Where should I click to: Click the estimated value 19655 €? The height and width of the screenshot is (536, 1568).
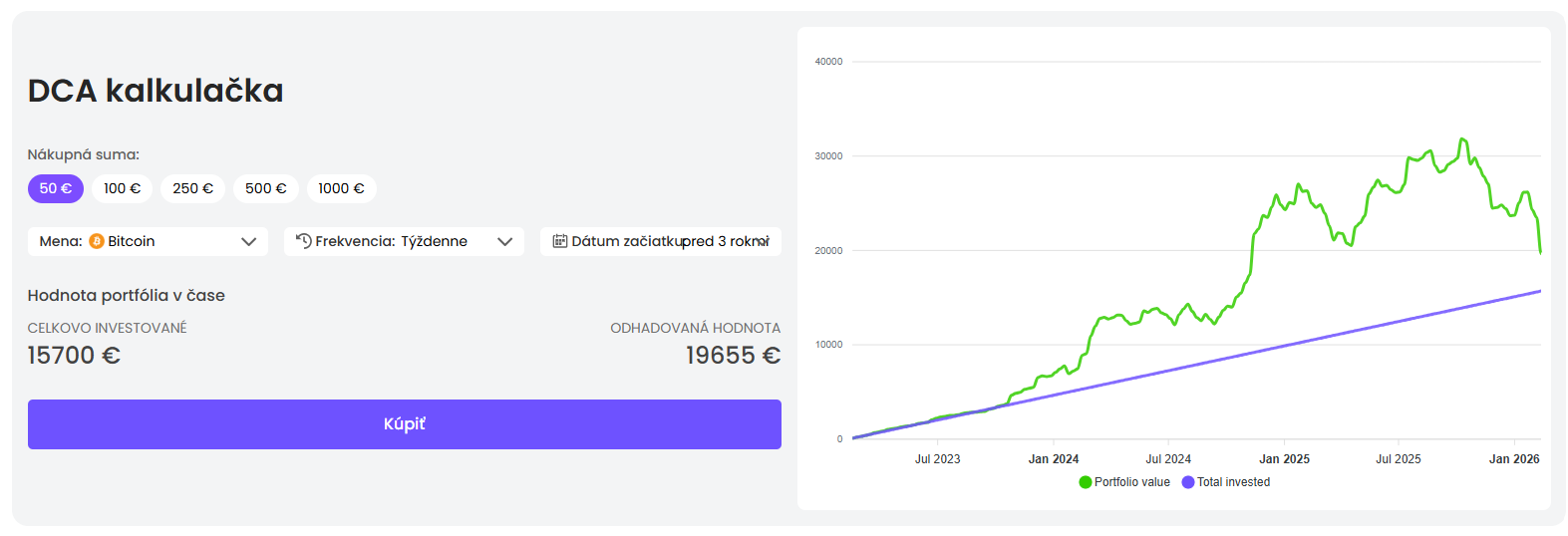tap(733, 356)
